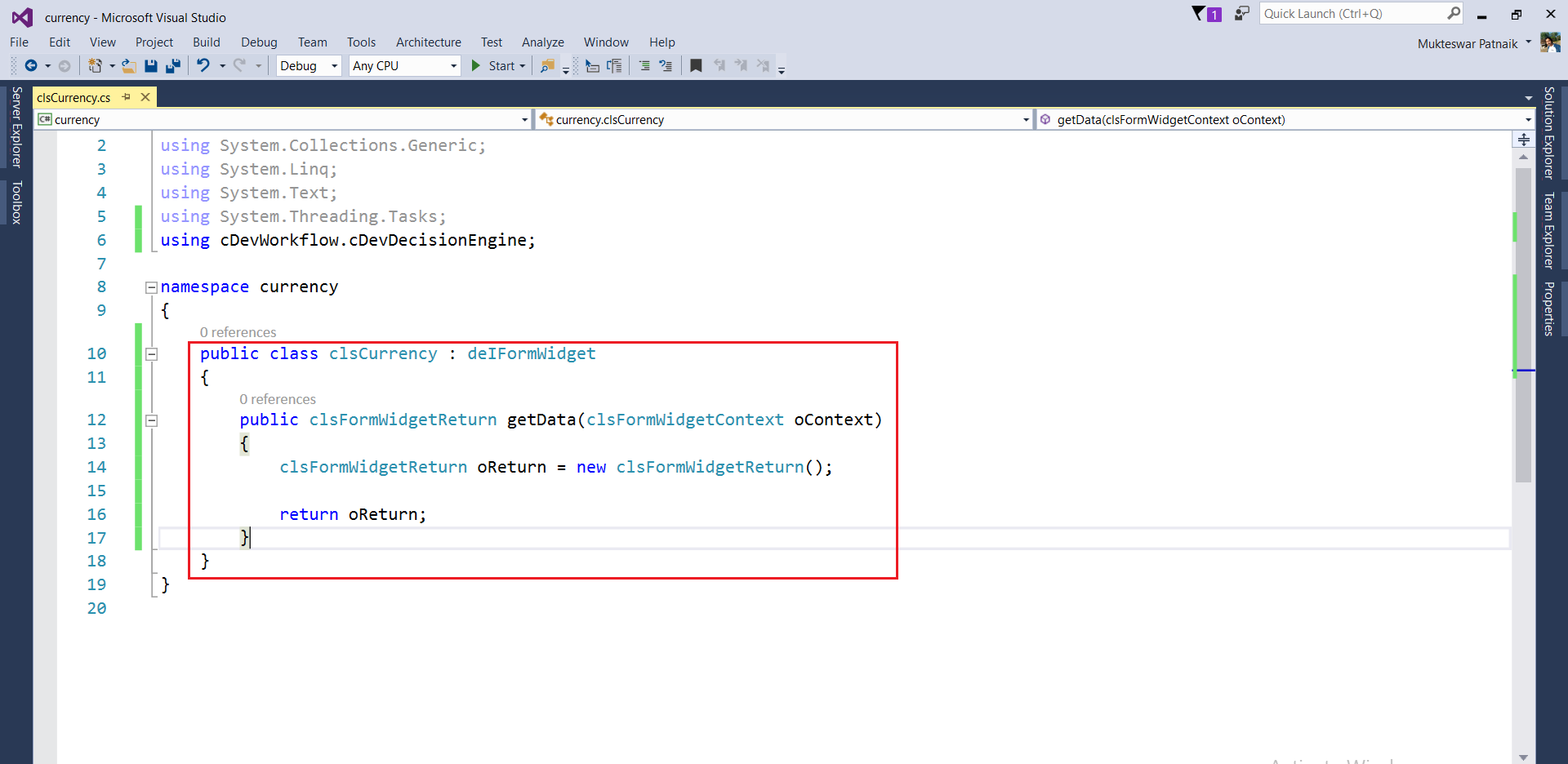This screenshot has height=764, width=1568.
Task: Click the Navigate Backward arrow icon
Action: coord(31,66)
